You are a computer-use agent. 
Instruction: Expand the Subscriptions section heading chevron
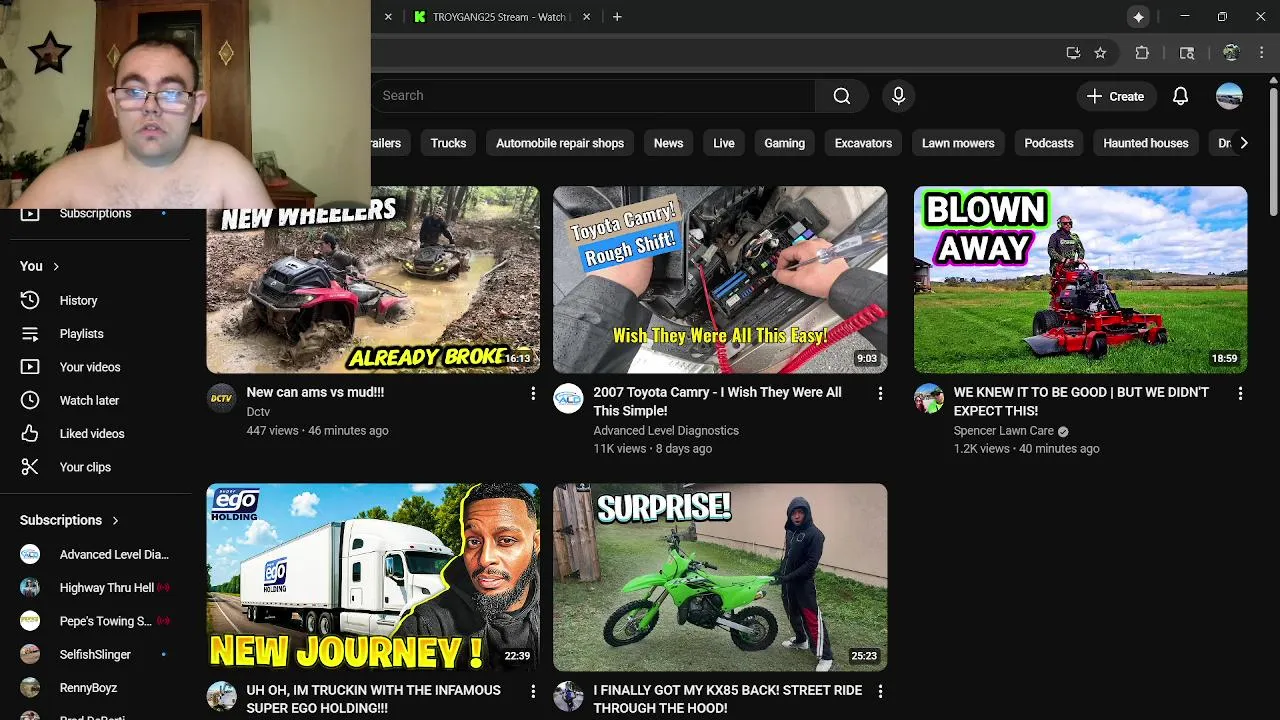(x=115, y=520)
